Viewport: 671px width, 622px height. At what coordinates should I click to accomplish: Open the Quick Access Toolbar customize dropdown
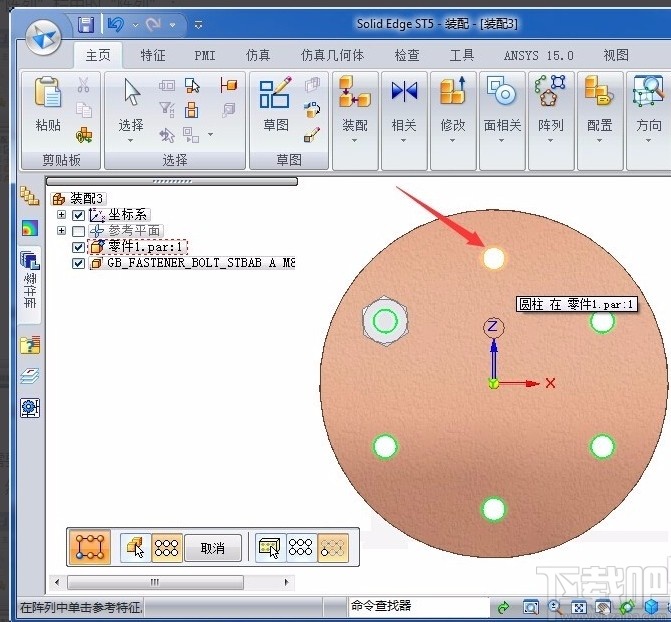[198, 25]
